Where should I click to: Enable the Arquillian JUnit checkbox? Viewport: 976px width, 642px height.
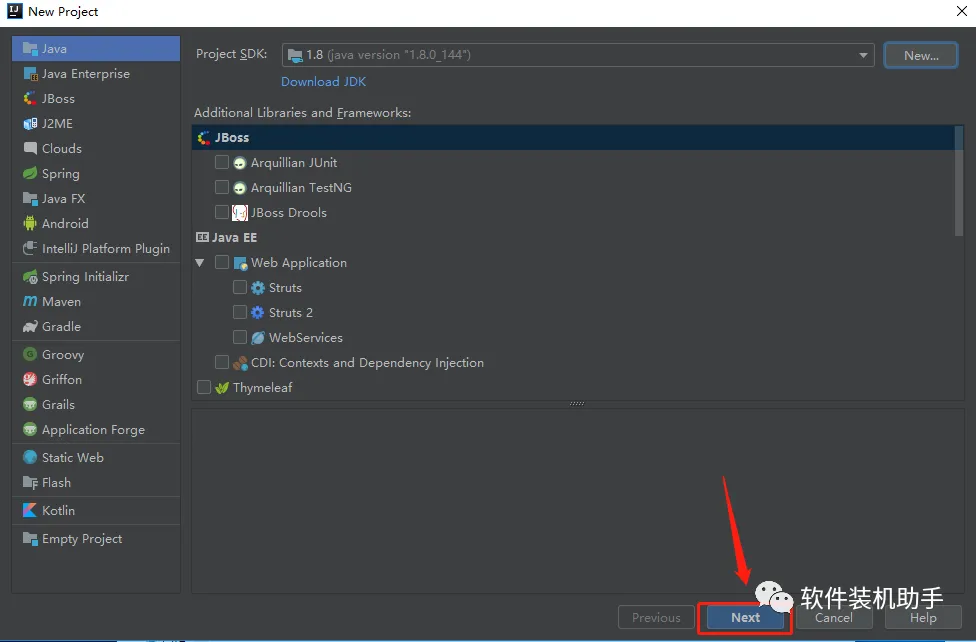pos(222,163)
